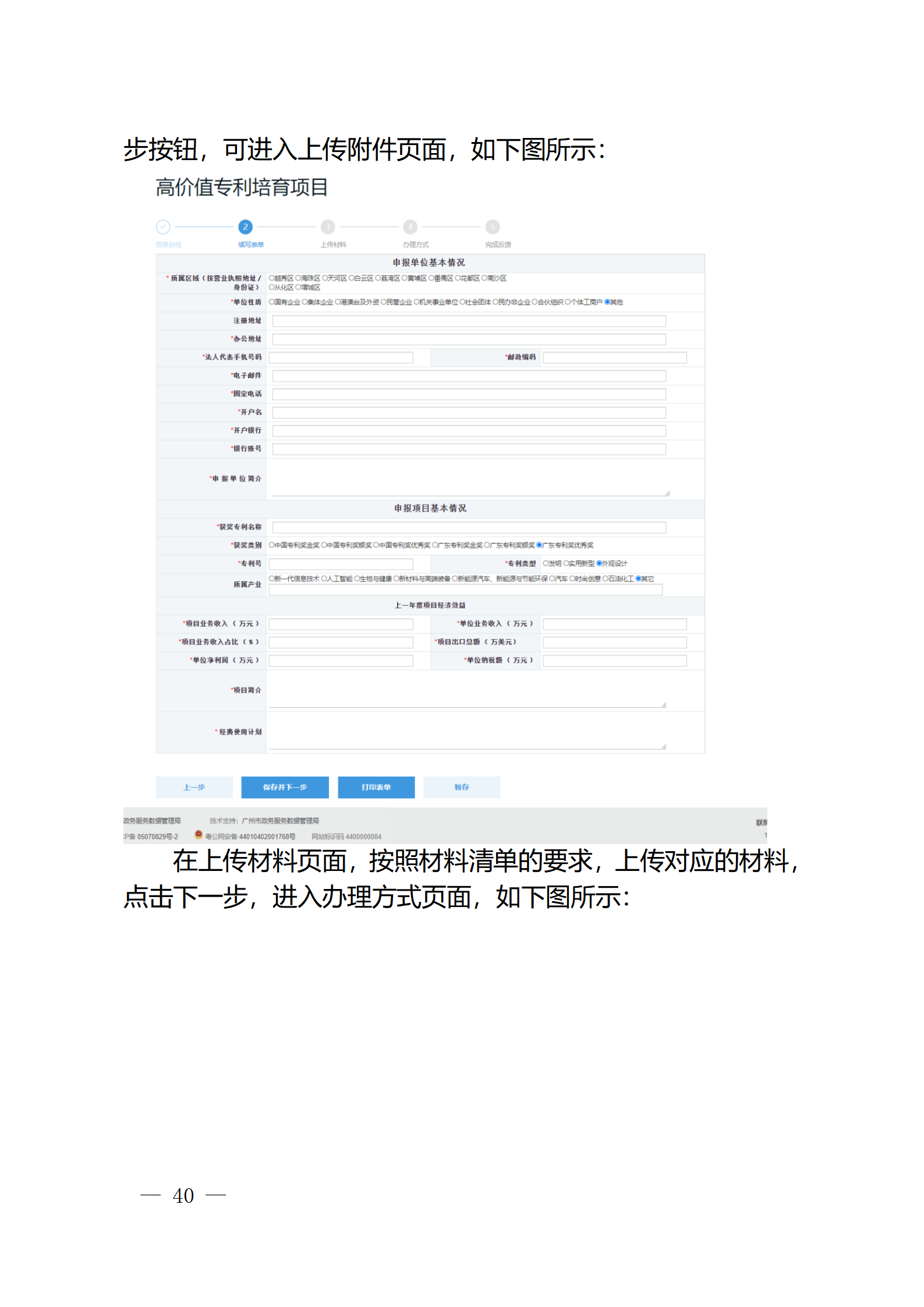Focus 单位净利润（万元） input

coord(341,660)
